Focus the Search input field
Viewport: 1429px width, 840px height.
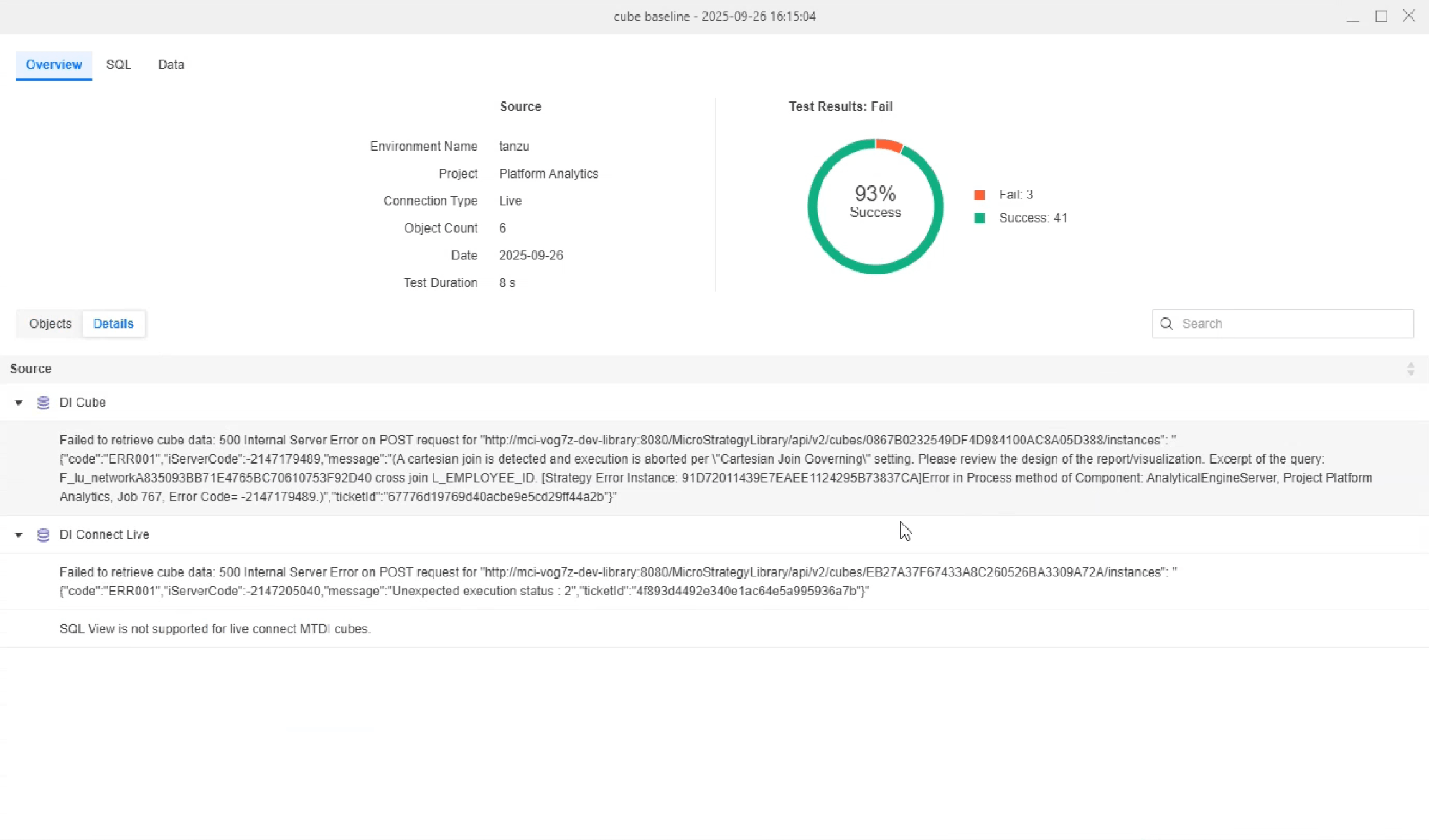coord(1291,324)
